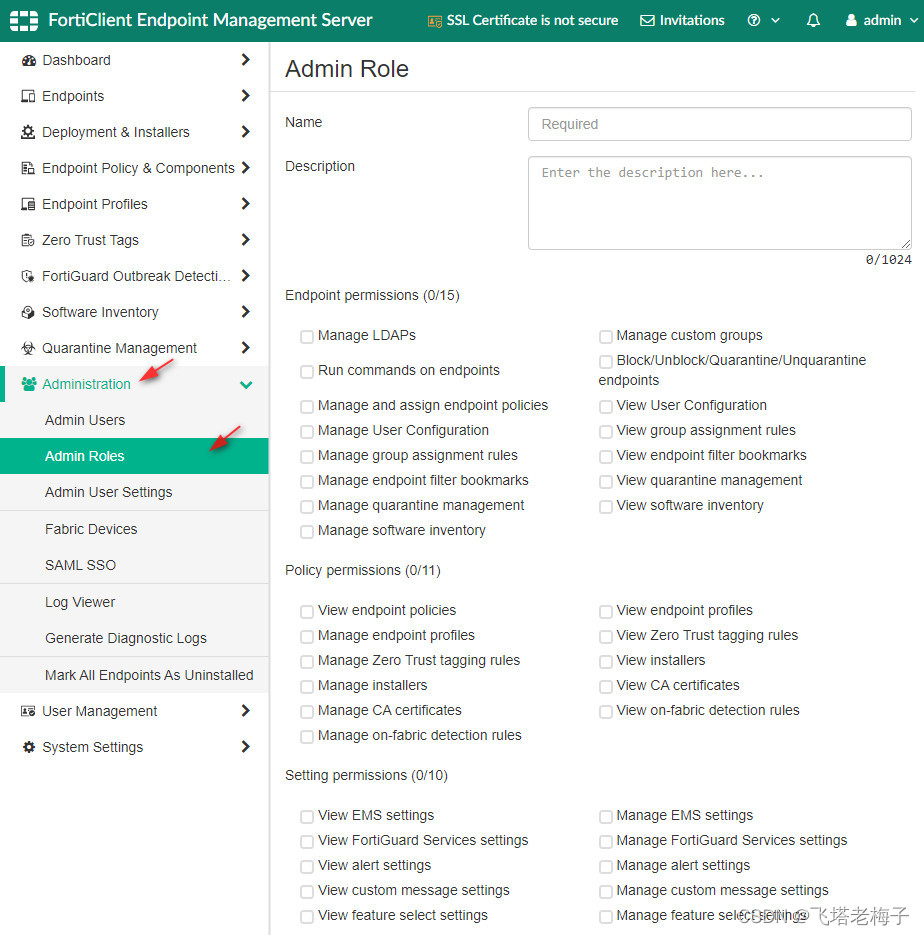The height and width of the screenshot is (935, 924).
Task: Tick Manage installers permission
Action: tap(307, 687)
